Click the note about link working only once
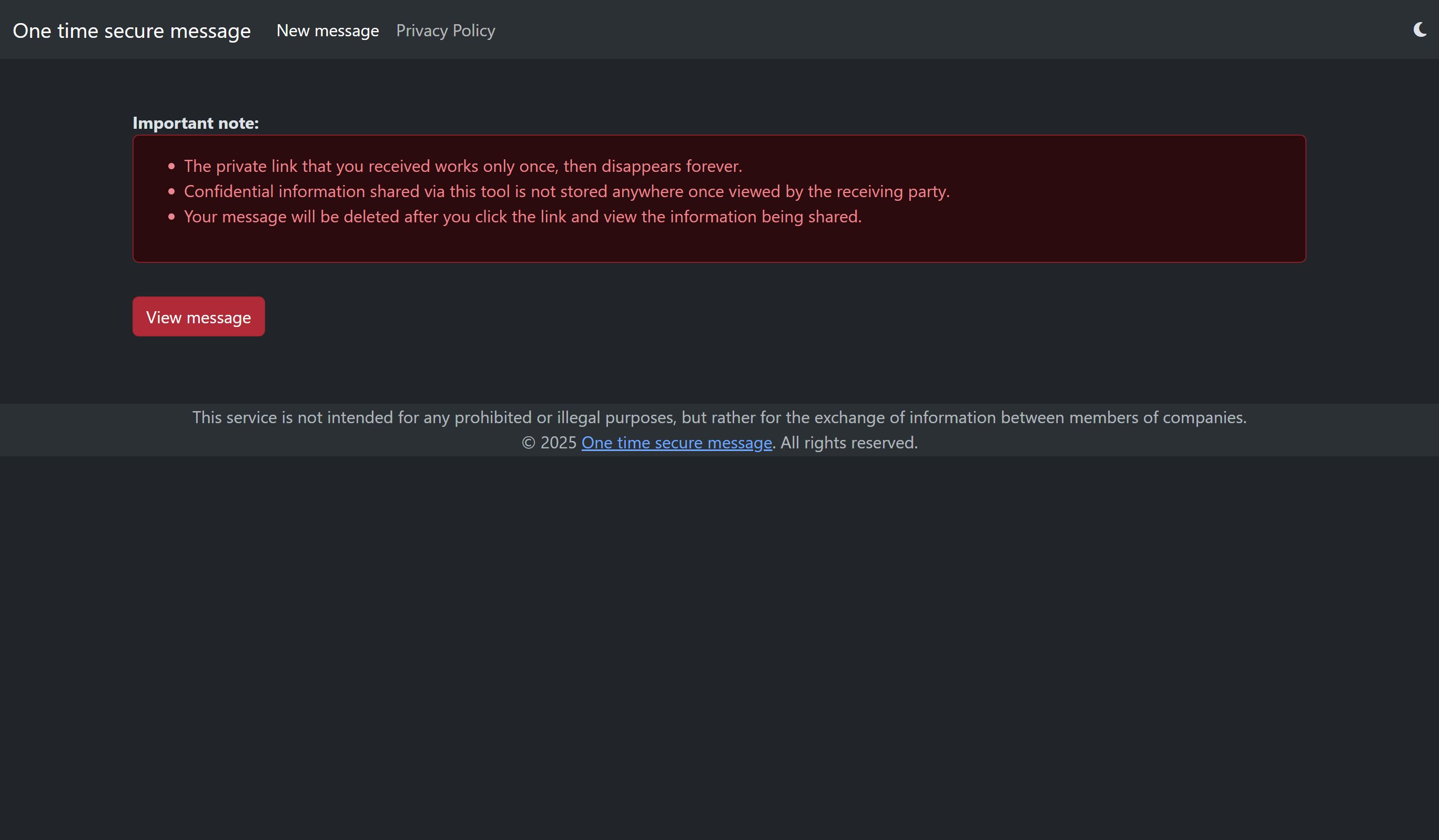Viewport: 1439px width, 840px height. (x=462, y=166)
